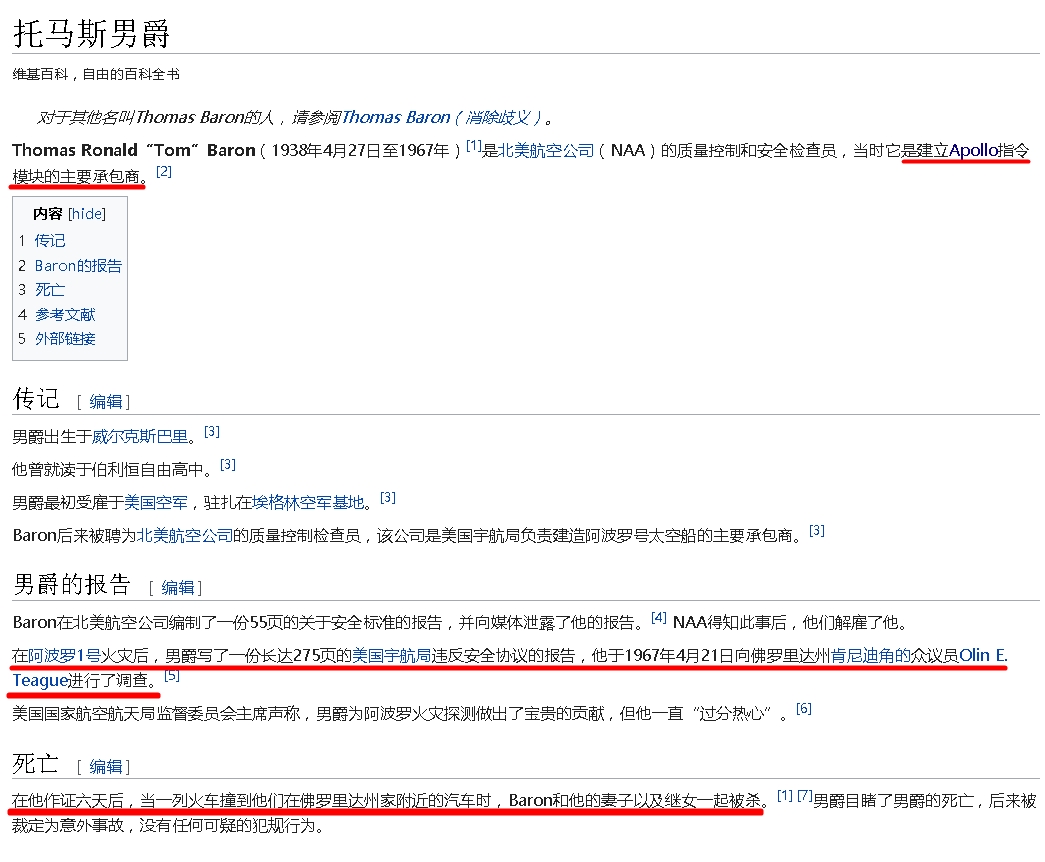Click the text 裁定为意外事故
Viewport: 1045px width, 862px height.
[x=68, y=826]
